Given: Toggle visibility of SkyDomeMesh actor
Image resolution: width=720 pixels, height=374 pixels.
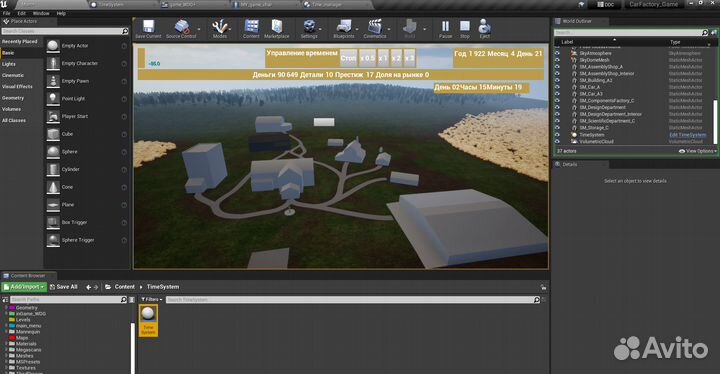Looking at the screenshot, I should [x=557, y=60].
